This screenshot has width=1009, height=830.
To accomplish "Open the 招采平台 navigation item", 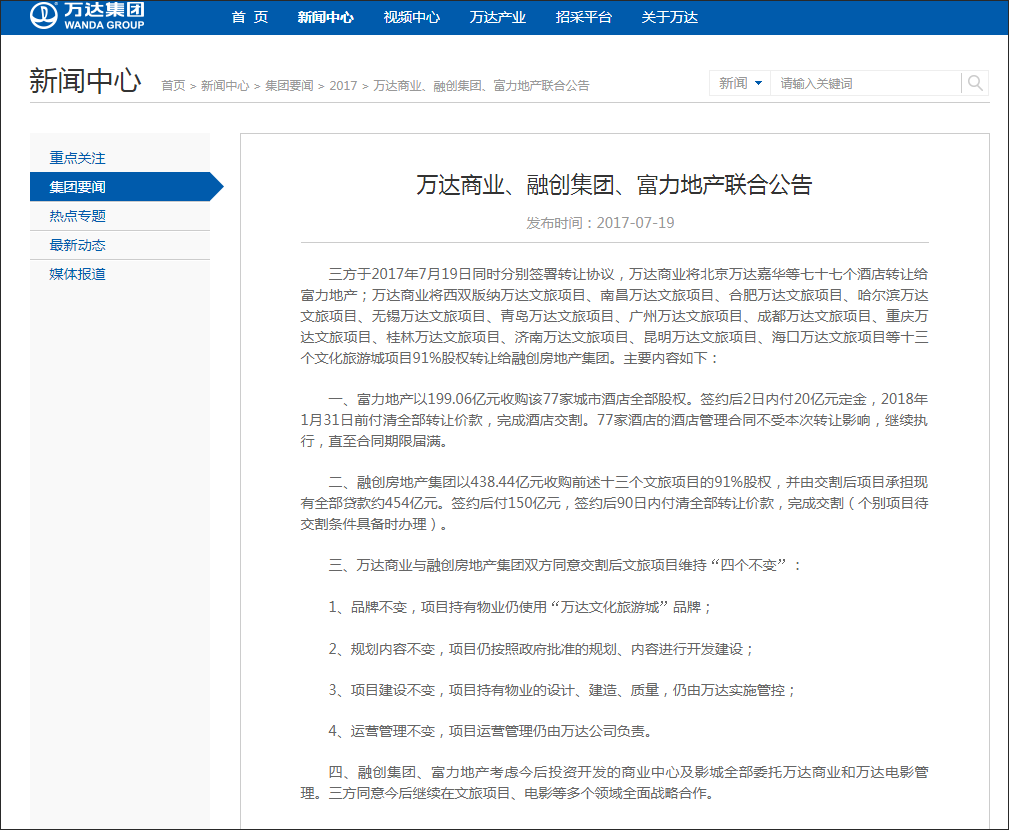I will click(583, 17).
